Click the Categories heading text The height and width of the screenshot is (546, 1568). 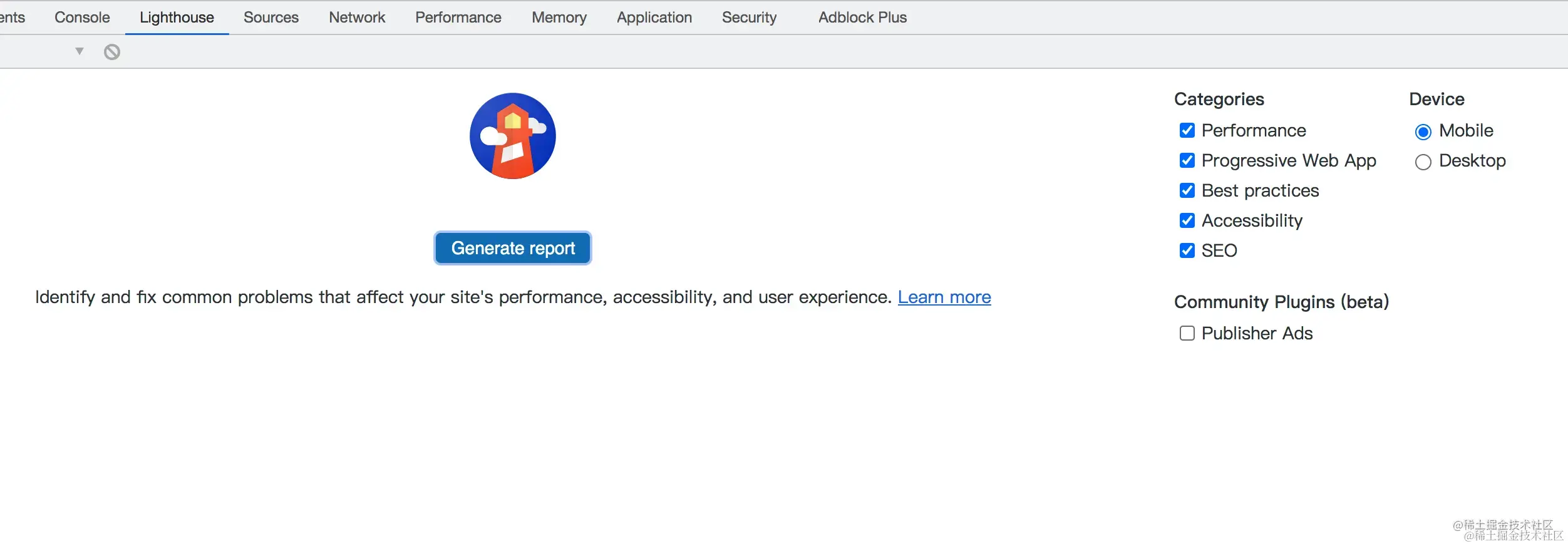click(1219, 99)
